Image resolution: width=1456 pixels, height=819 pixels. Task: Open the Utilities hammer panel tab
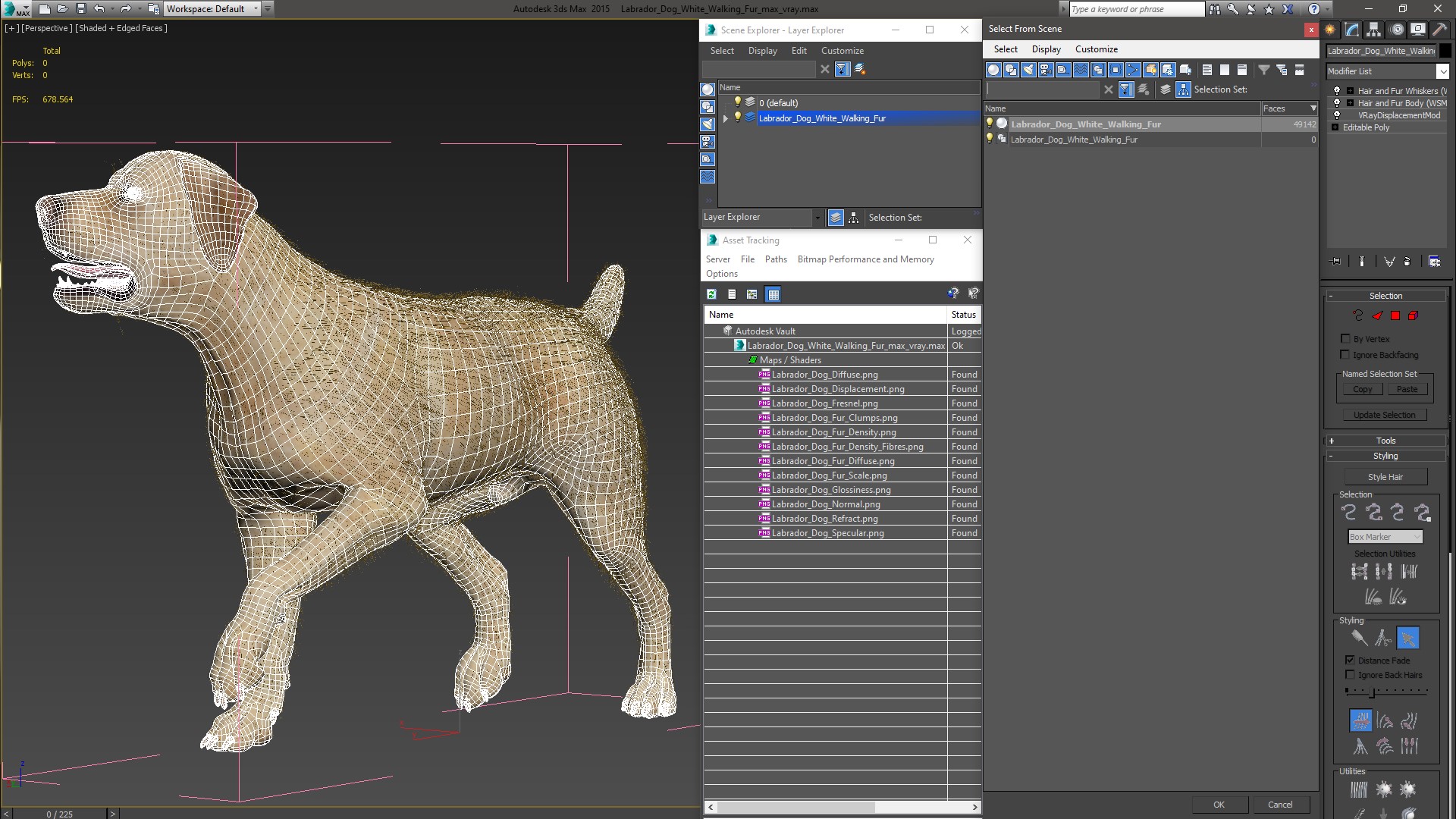click(x=1439, y=30)
